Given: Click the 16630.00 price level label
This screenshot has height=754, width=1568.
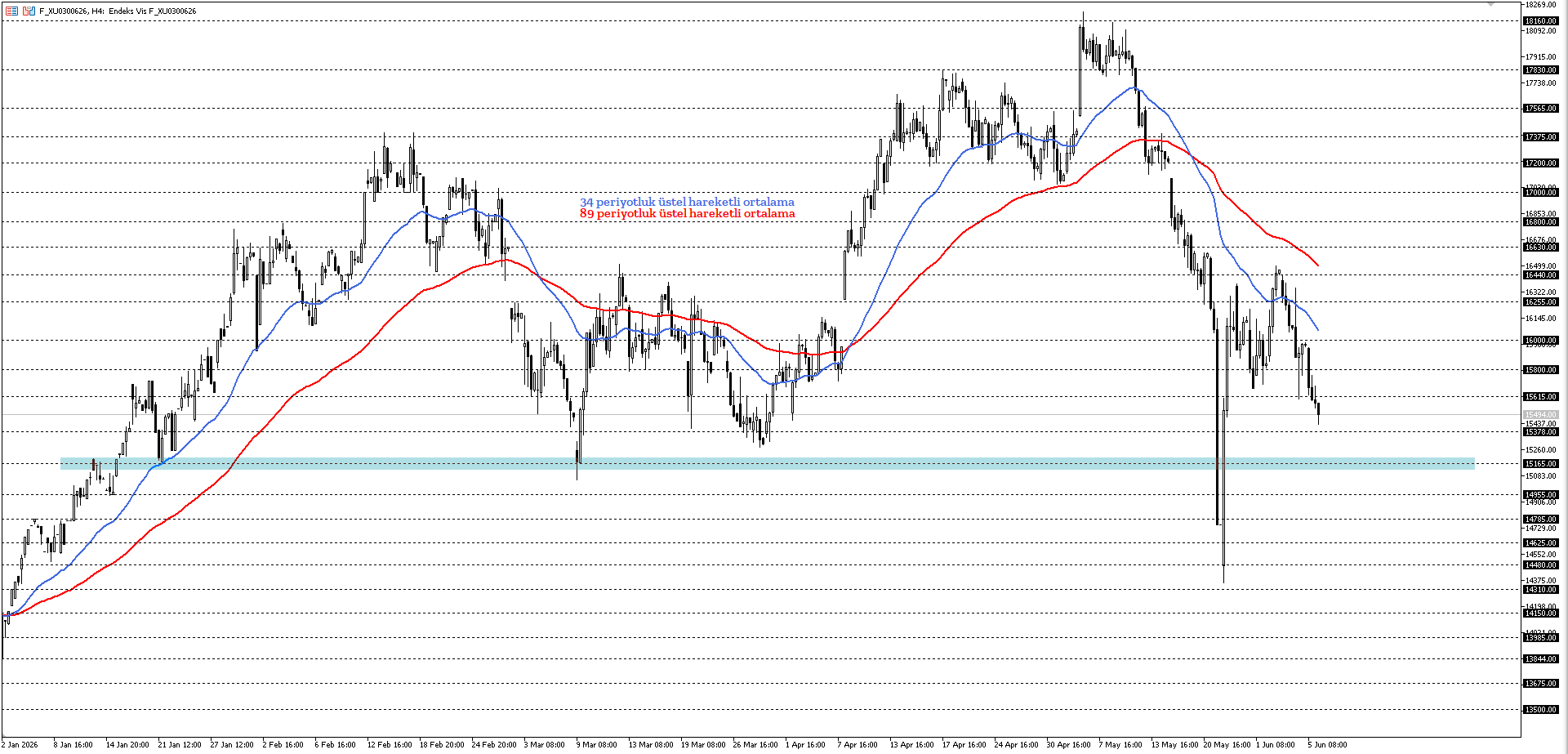Looking at the screenshot, I should tap(1541, 248).
